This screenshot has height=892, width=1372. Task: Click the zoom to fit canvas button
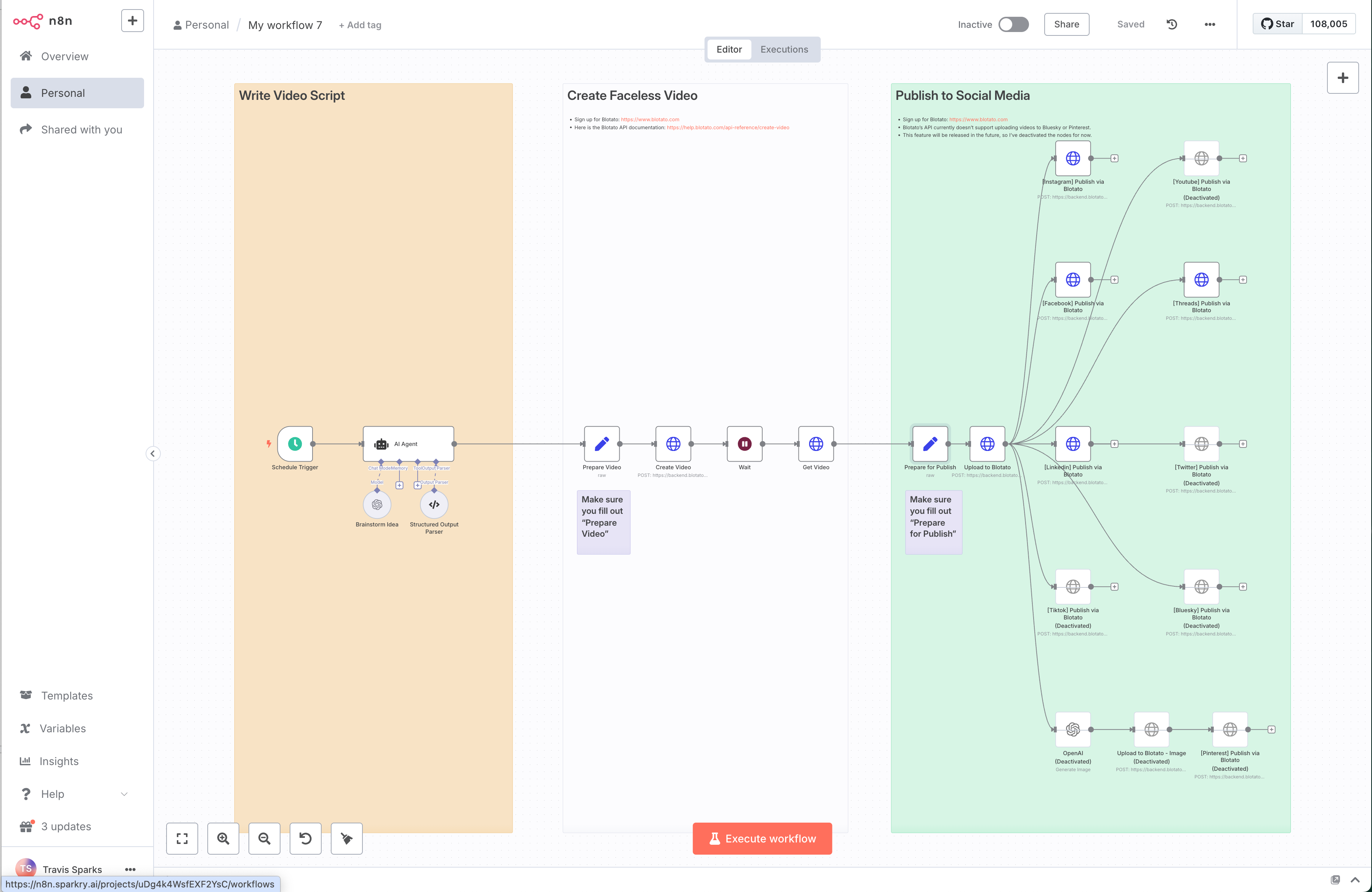(x=182, y=838)
